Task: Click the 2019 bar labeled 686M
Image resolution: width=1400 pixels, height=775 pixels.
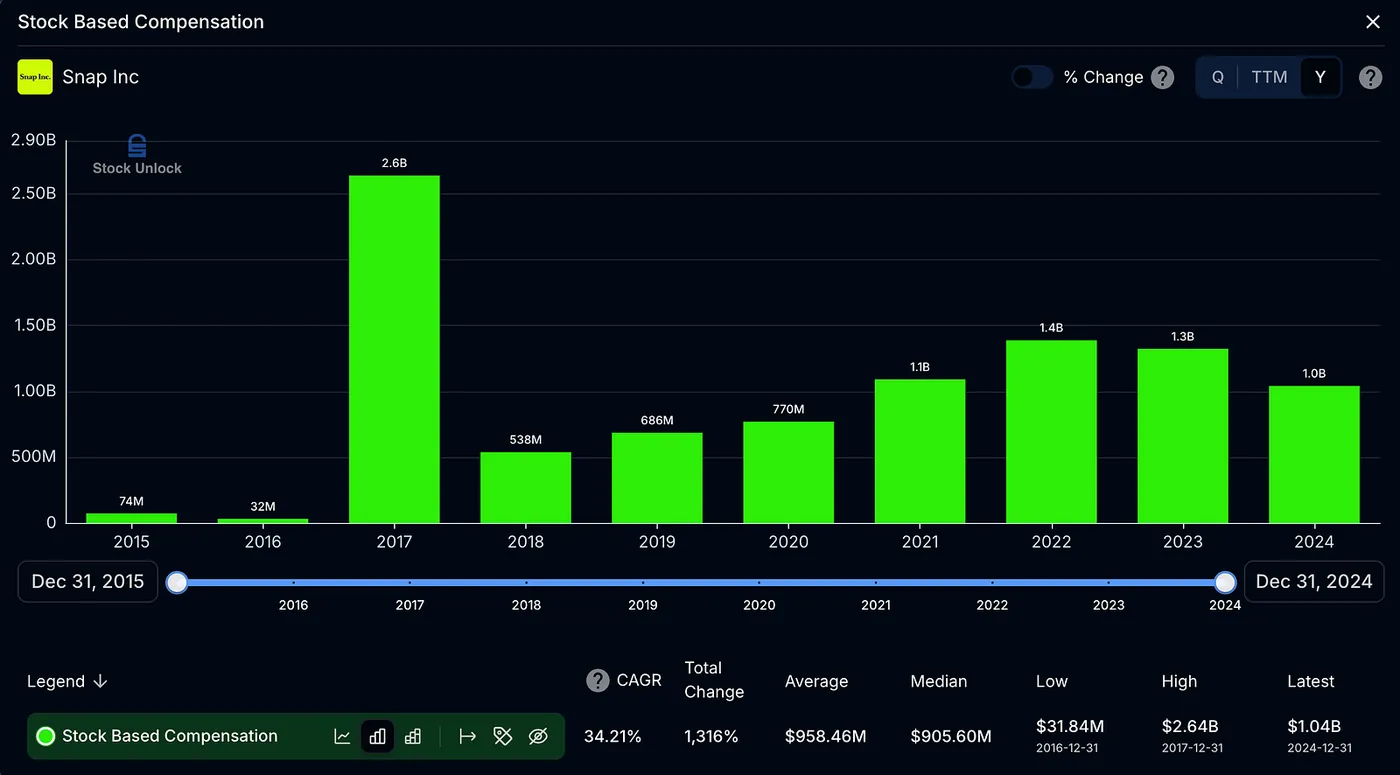Action: [657, 478]
